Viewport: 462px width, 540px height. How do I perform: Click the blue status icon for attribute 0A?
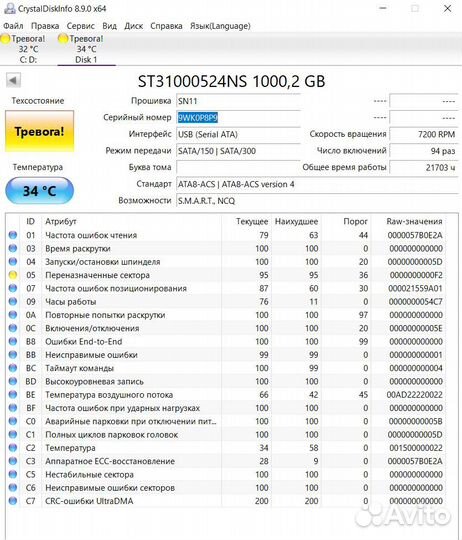coord(13,315)
